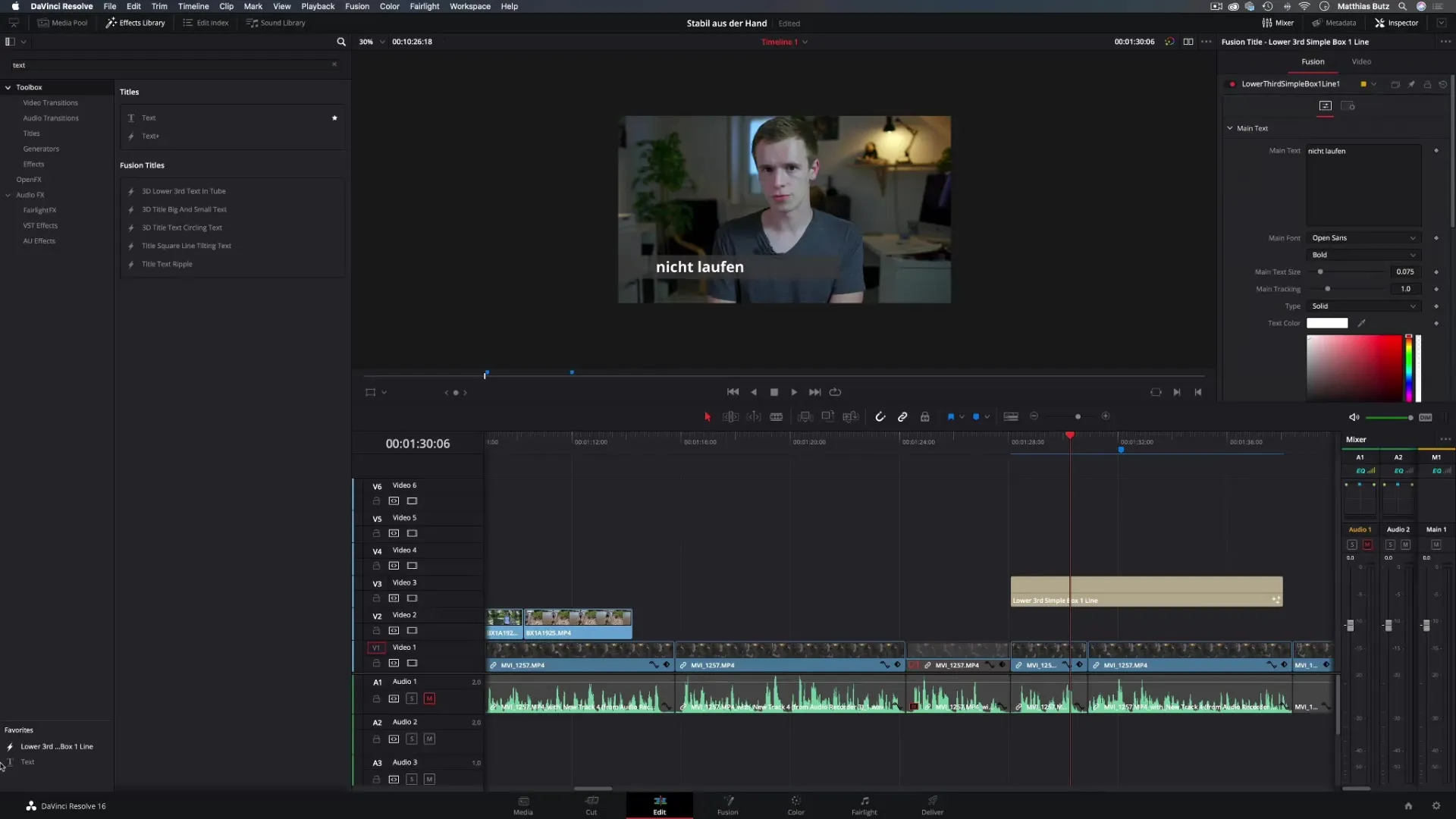Search the Effects Library with magnifier

tap(341, 42)
